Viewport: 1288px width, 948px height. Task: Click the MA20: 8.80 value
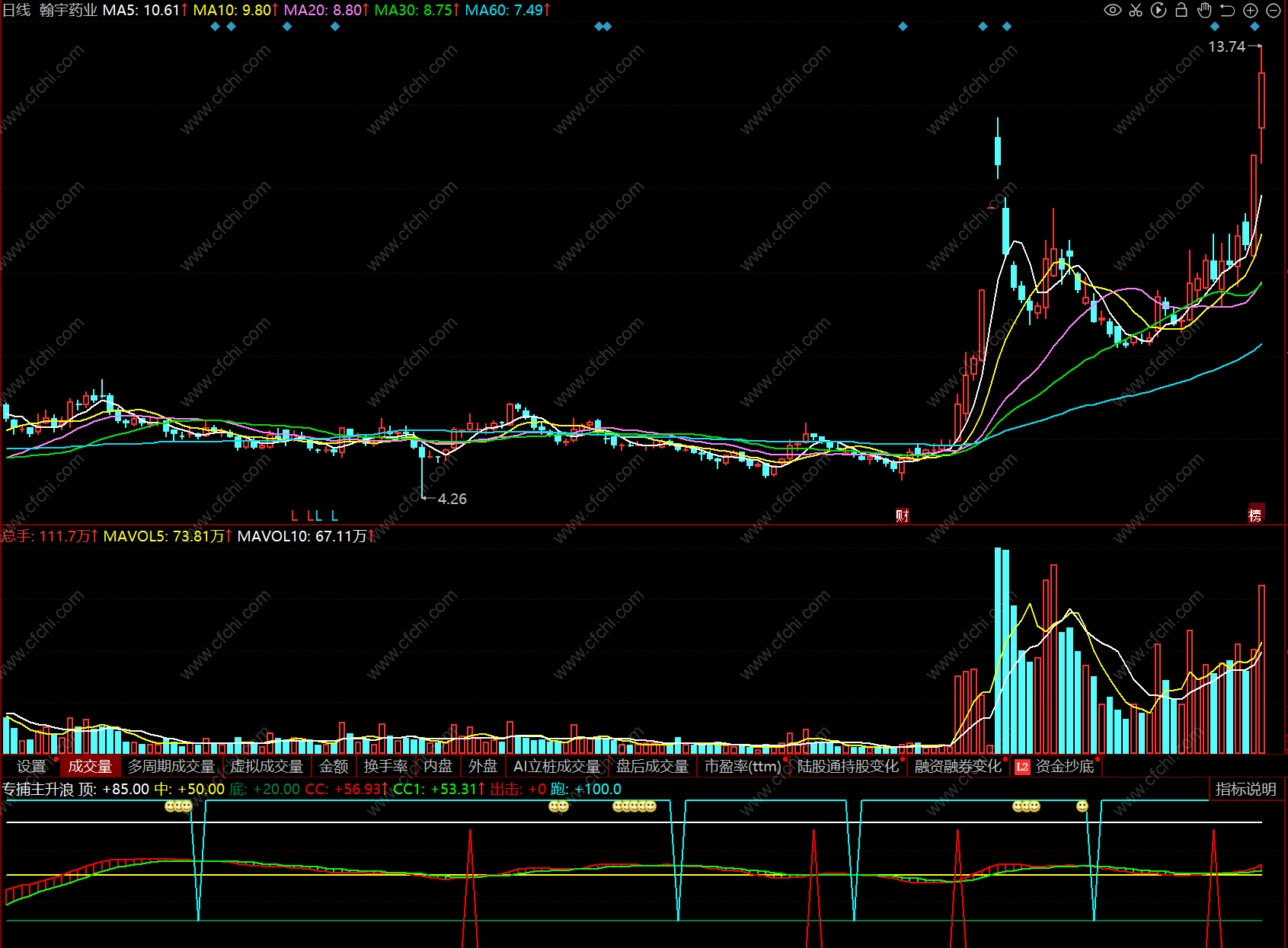coord(327,10)
